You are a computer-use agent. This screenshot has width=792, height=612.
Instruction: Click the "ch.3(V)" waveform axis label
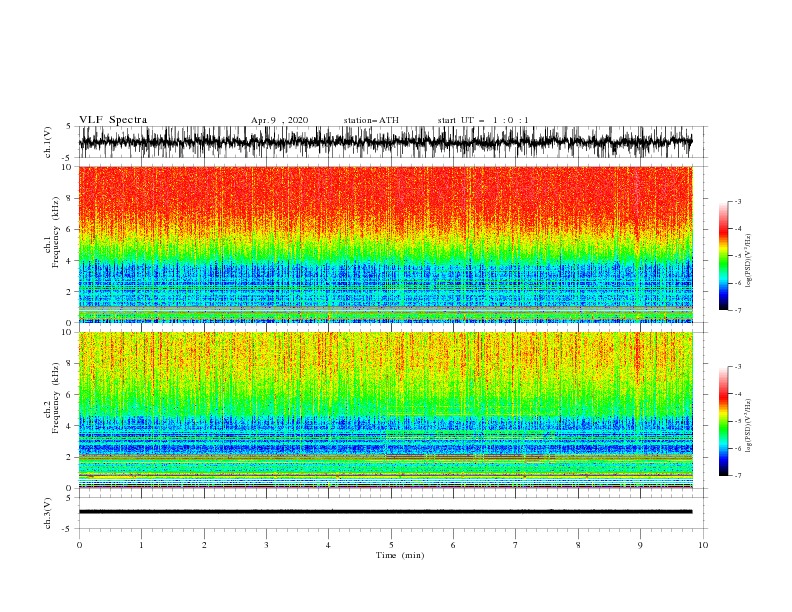48,513
